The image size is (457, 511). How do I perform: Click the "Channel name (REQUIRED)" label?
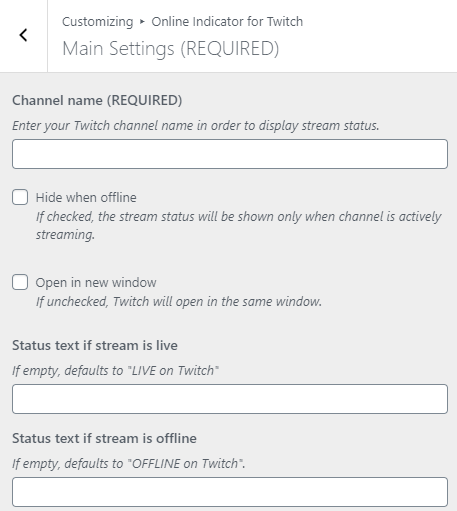coord(97,100)
